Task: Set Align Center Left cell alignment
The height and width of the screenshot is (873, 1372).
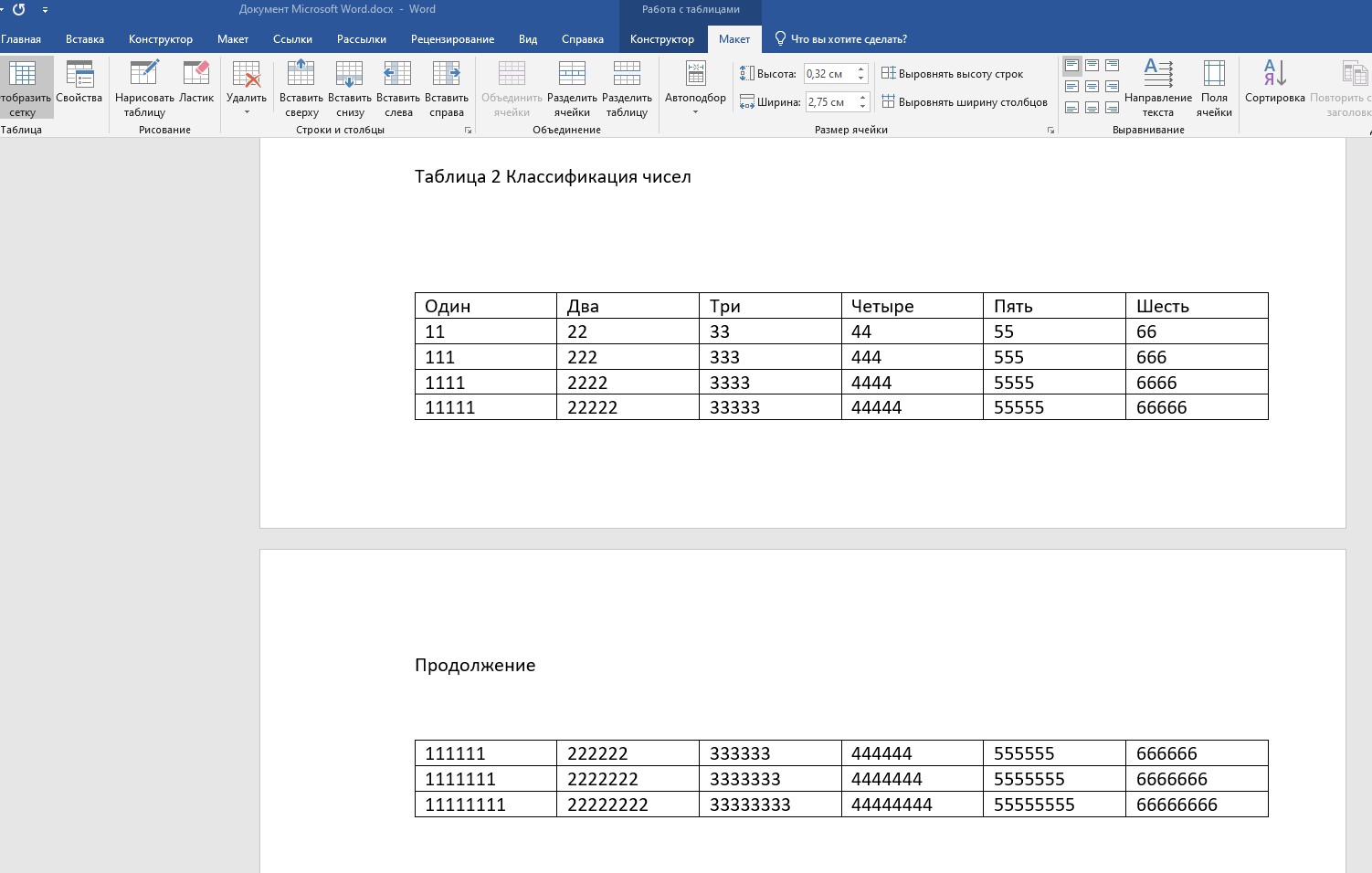Action: [1071, 87]
